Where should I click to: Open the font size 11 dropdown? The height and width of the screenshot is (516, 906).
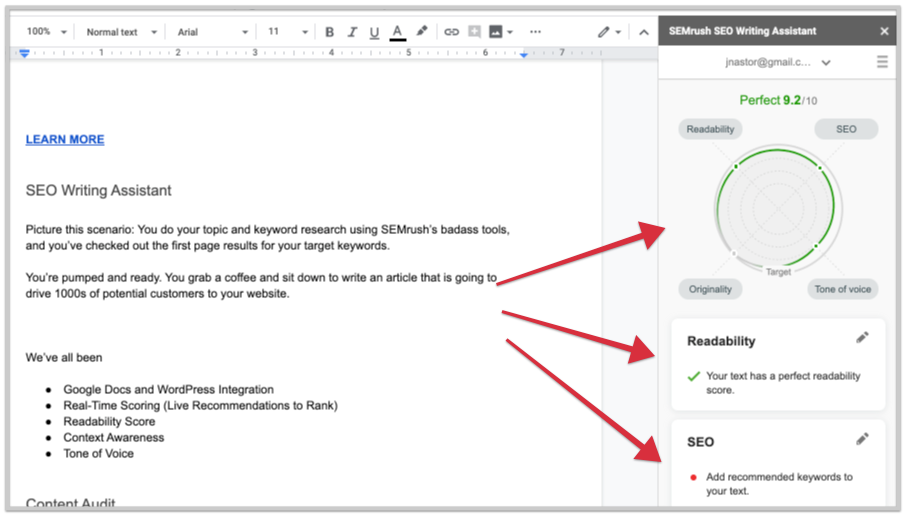point(288,32)
